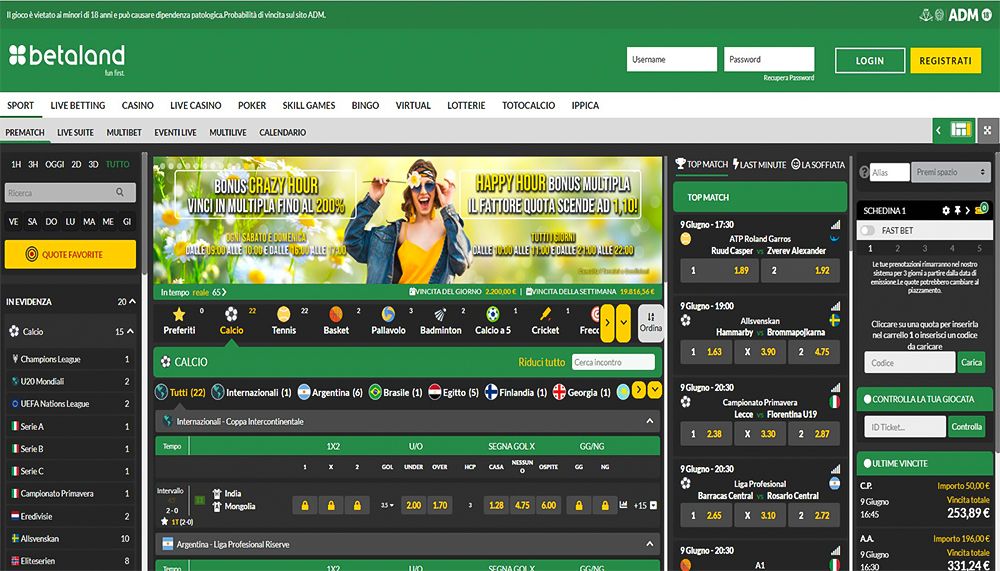This screenshot has width=1000, height=571.
Task: Click the Recupera Password link
Action: (x=788, y=78)
